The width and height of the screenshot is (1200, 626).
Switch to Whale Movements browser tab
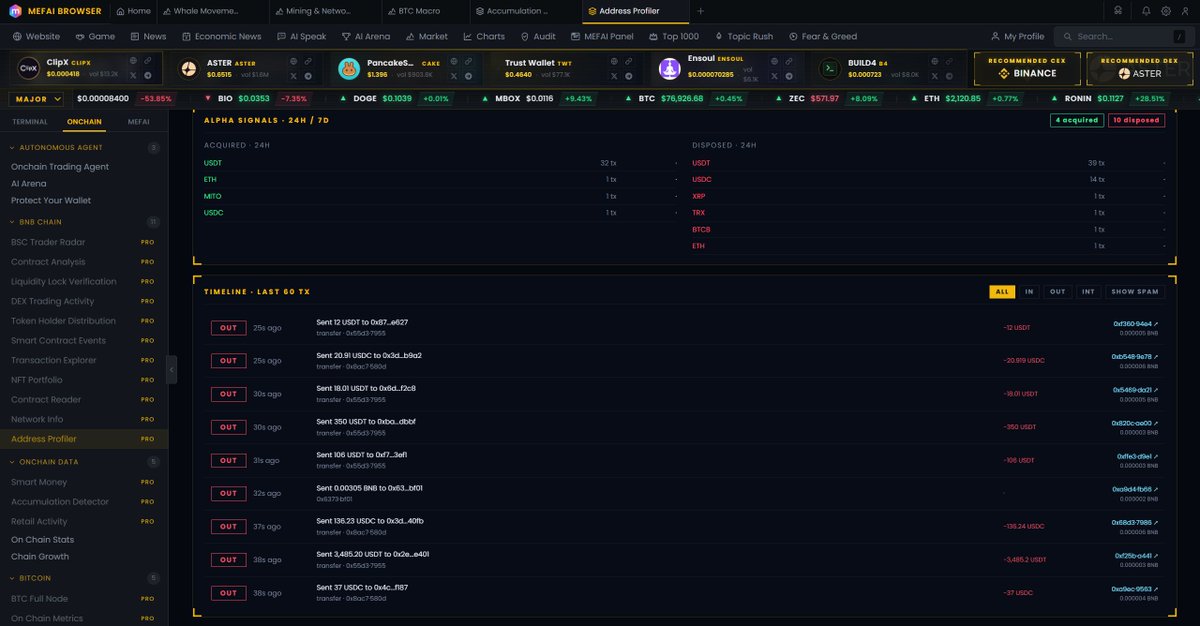point(211,11)
